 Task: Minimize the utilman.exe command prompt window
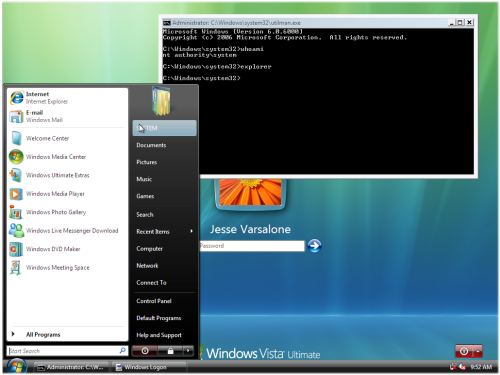[452, 22]
